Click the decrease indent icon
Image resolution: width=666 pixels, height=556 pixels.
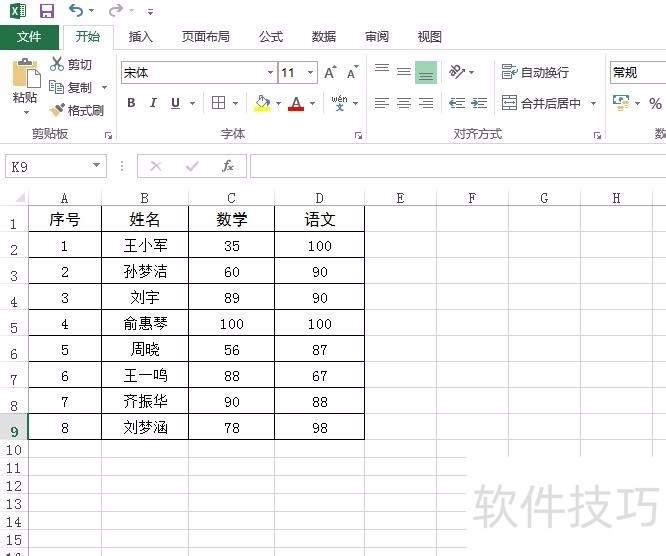click(x=457, y=103)
